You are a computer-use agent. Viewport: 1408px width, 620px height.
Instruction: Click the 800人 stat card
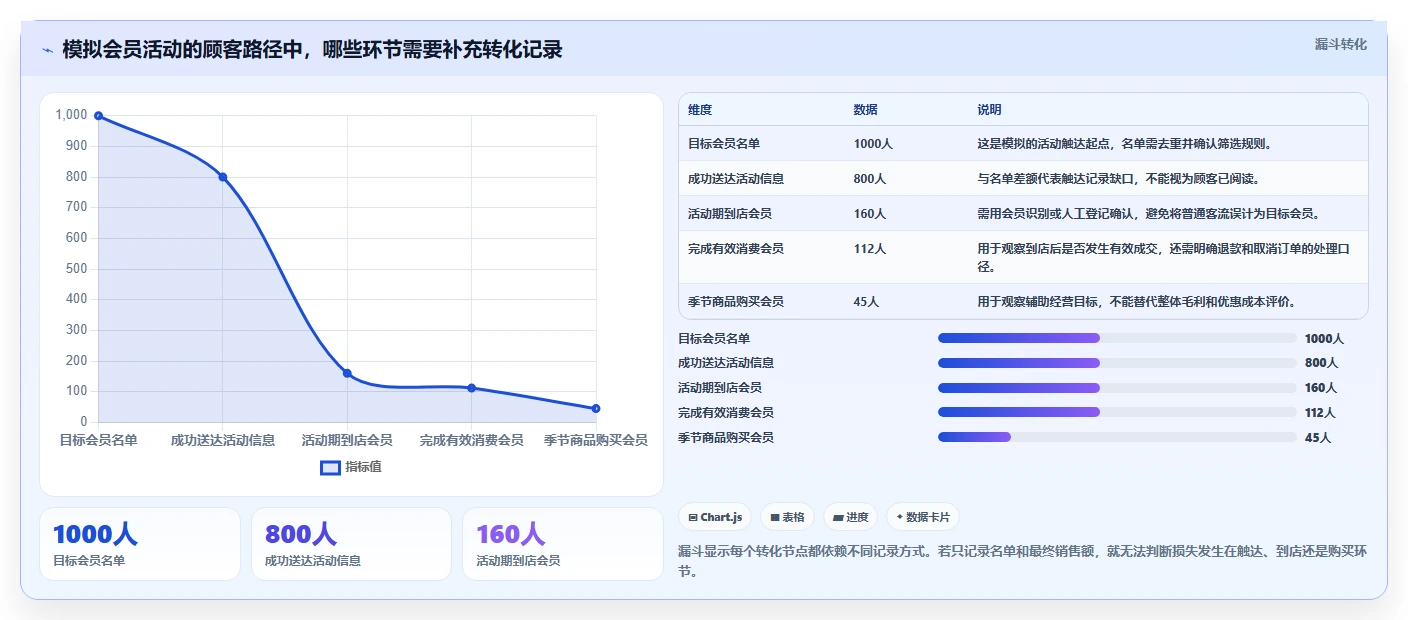pyautogui.click(x=351, y=544)
